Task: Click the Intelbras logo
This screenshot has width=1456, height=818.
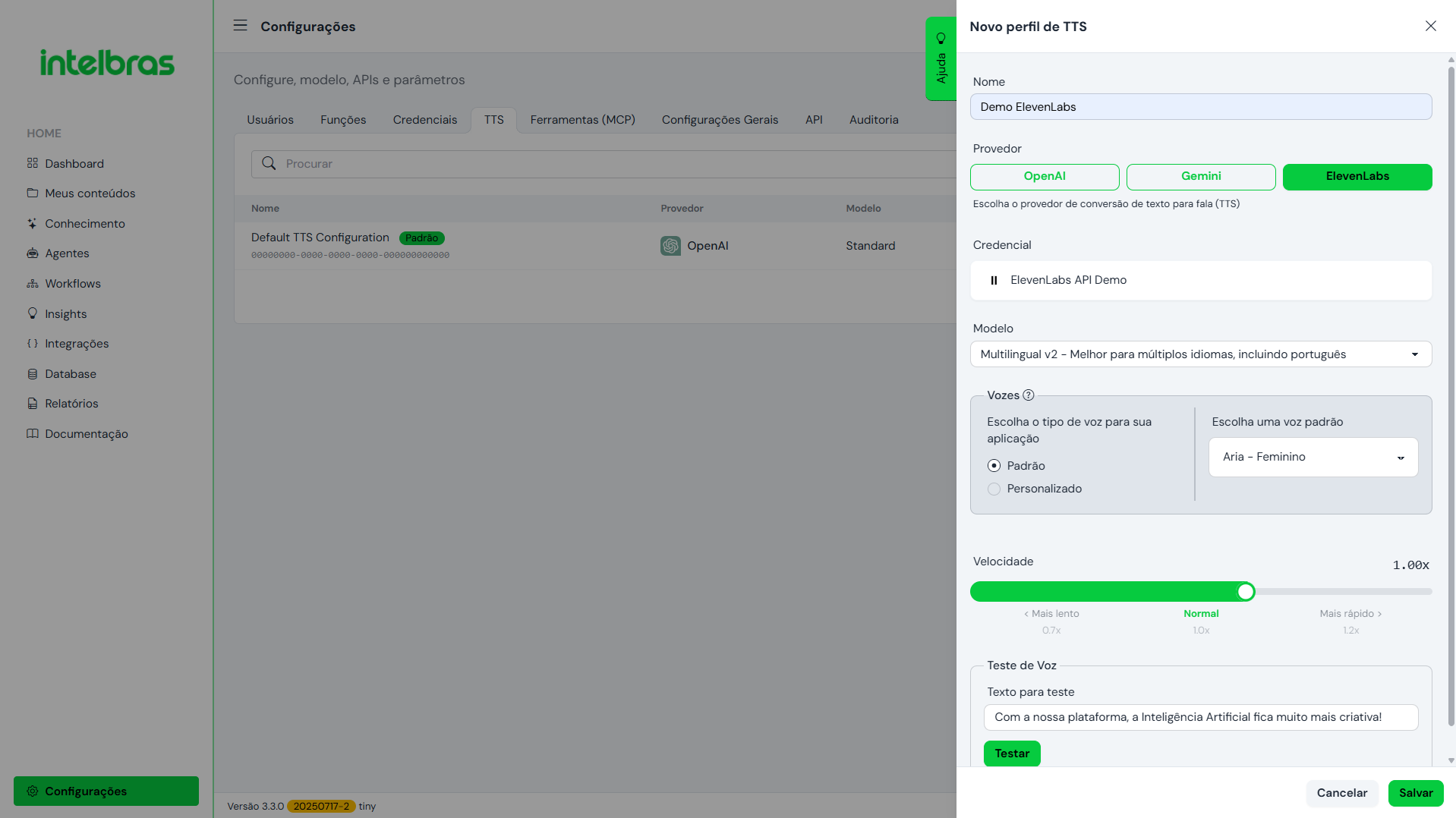Action: [107, 63]
